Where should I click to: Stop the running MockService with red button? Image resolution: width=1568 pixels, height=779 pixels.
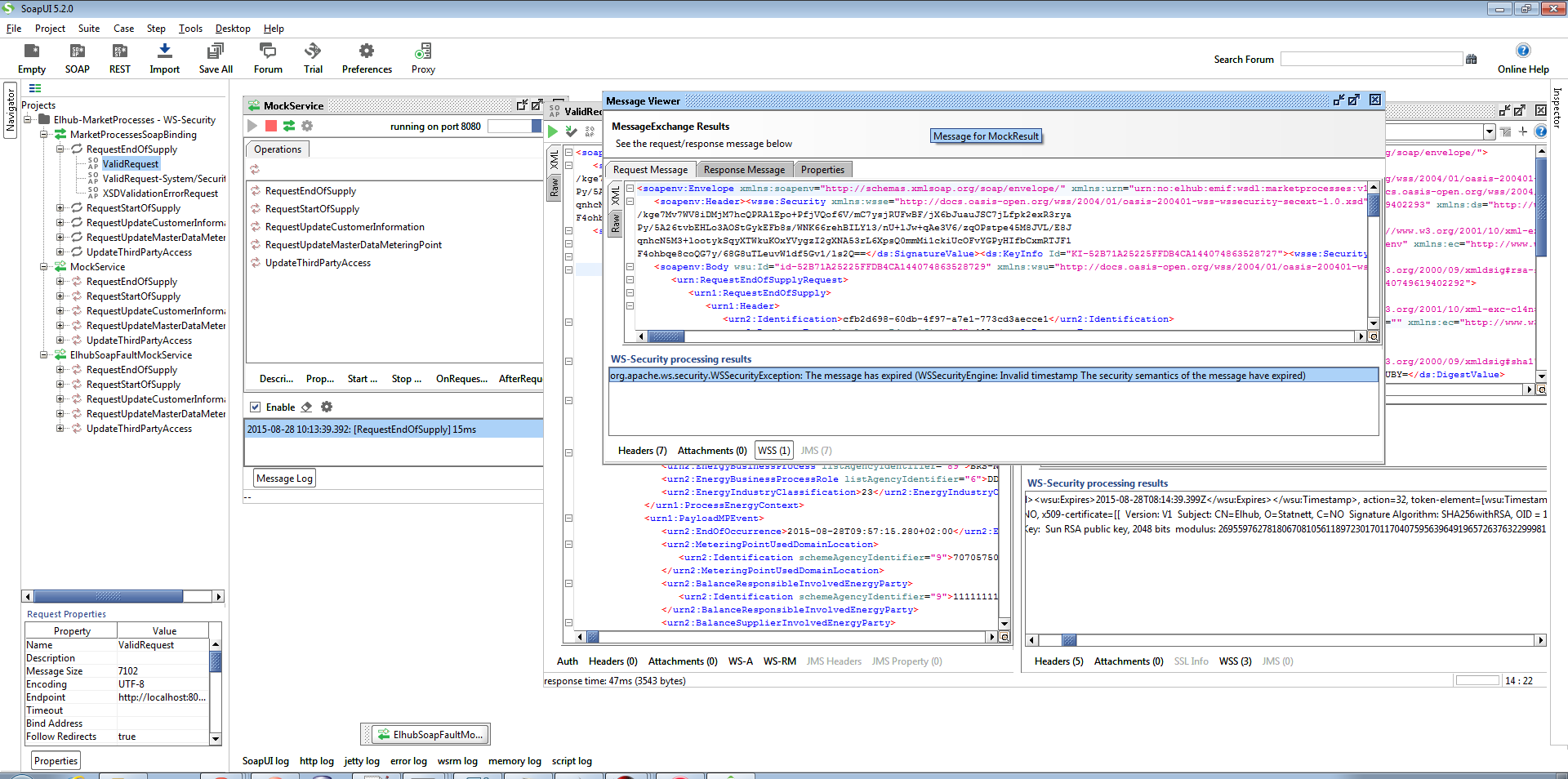click(271, 126)
